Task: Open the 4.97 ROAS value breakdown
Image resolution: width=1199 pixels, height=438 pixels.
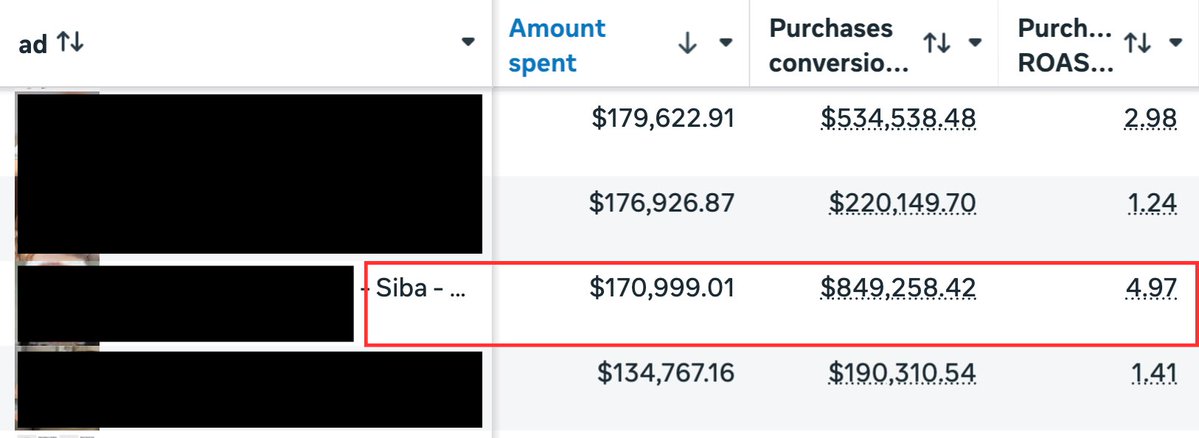Action: click(1152, 288)
